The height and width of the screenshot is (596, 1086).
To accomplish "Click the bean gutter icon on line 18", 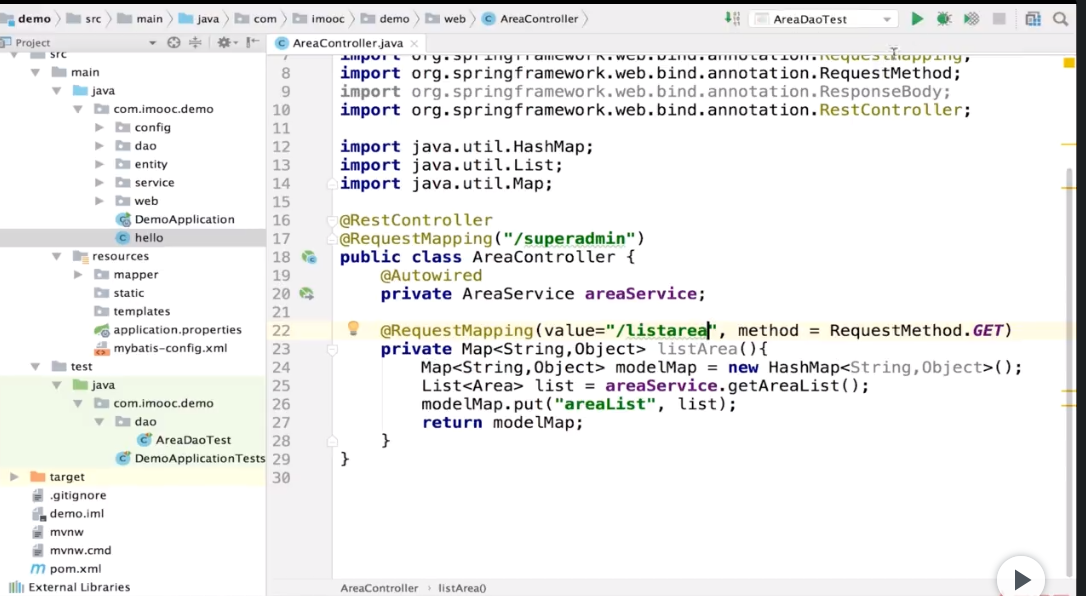I will (x=308, y=258).
